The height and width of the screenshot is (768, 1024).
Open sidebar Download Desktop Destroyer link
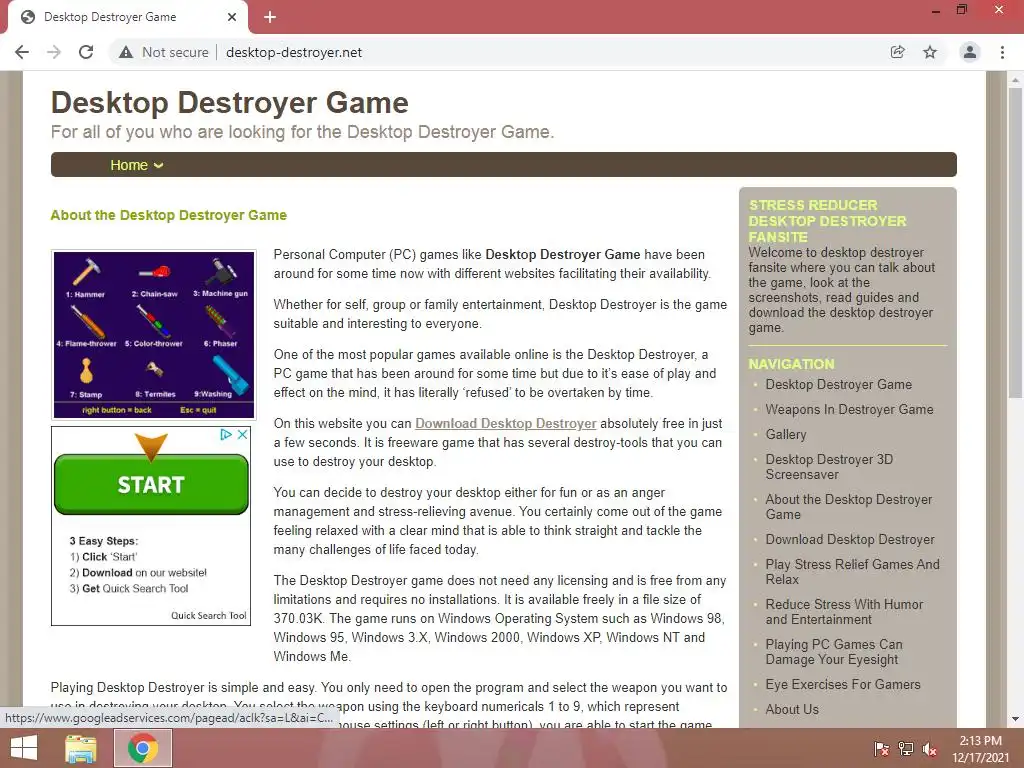[x=850, y=539]
